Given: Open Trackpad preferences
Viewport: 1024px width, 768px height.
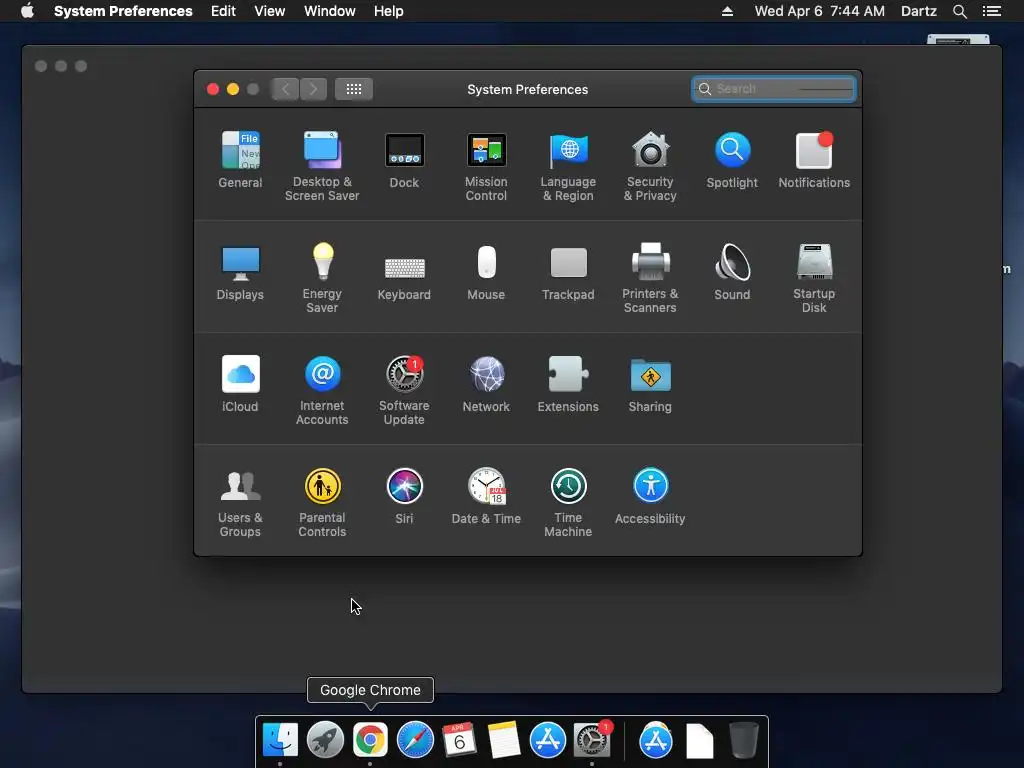Looking at the screenshot, I should coord(568,272).
